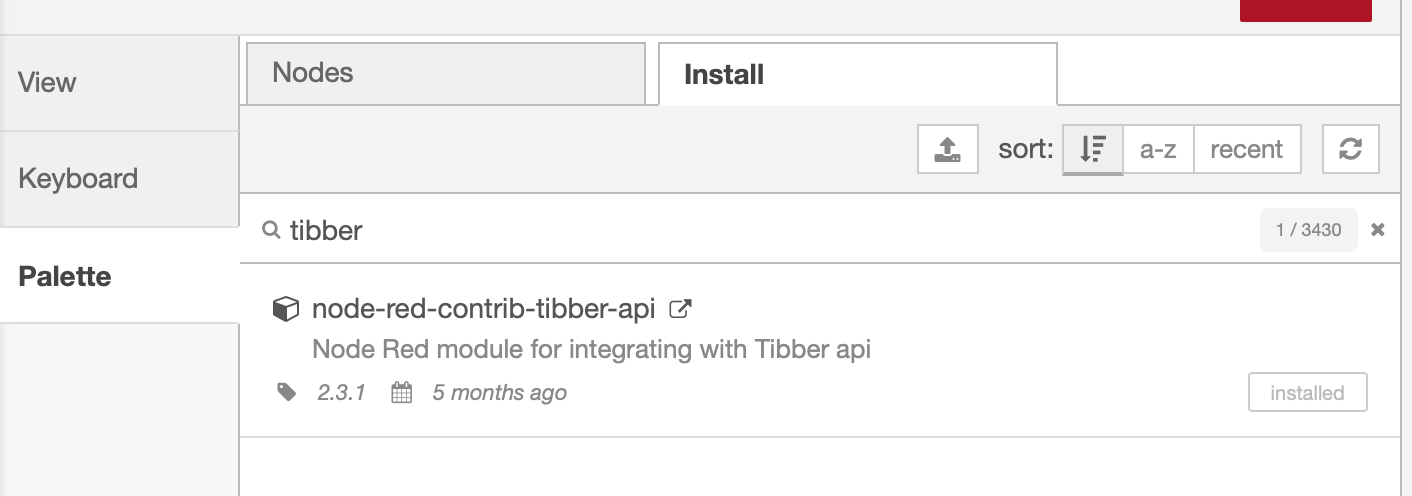Screen dimensions: 1412x496
Task: Open the Keyboard settings section
Action: pyautogui.click(x=119, y=179)
